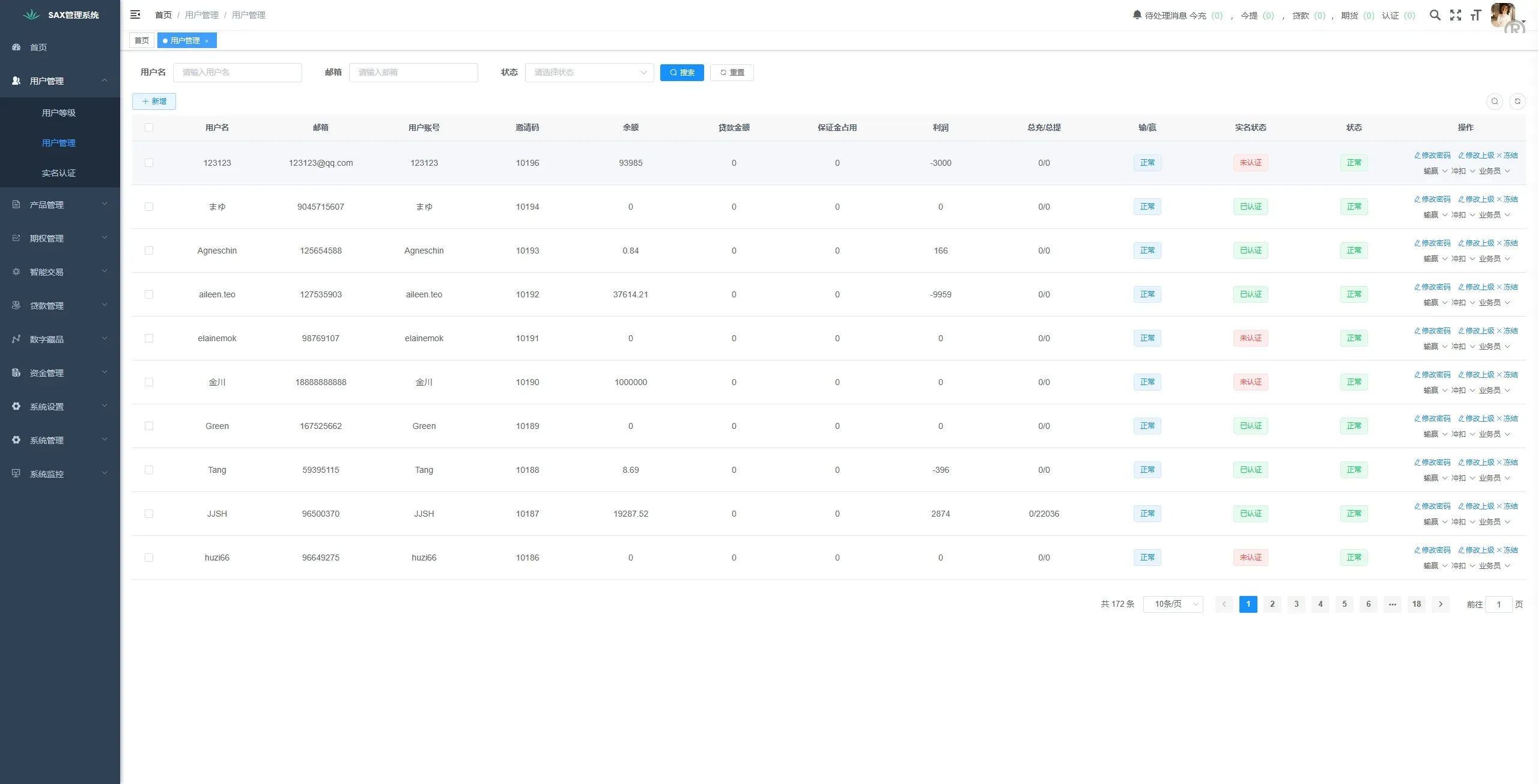Select 实名认证 in the sidebar menu

pyautogui.click(x=58, y=173)
